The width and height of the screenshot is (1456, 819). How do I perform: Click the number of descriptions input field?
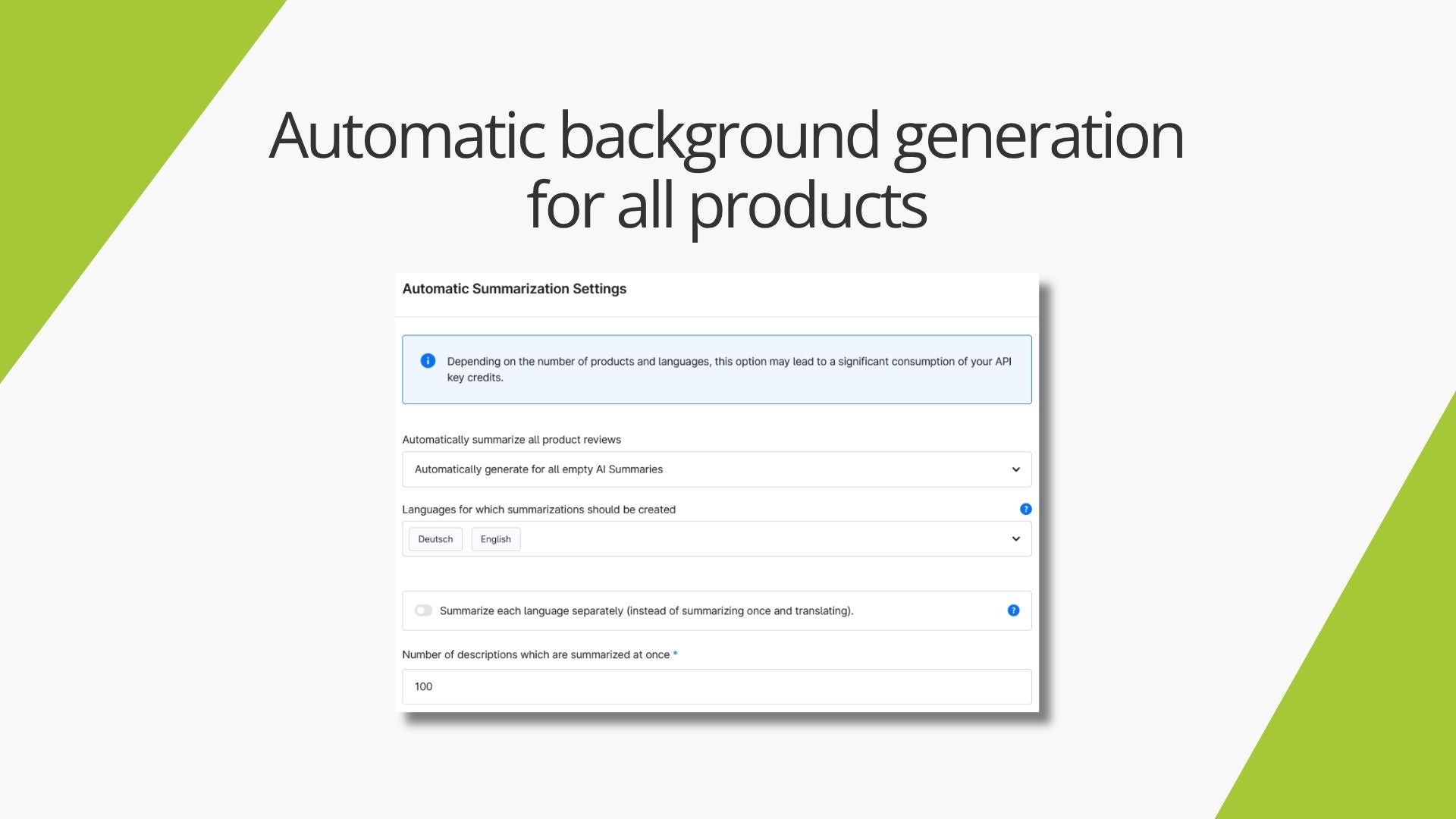pyautogui.click(x=717, y=686)
